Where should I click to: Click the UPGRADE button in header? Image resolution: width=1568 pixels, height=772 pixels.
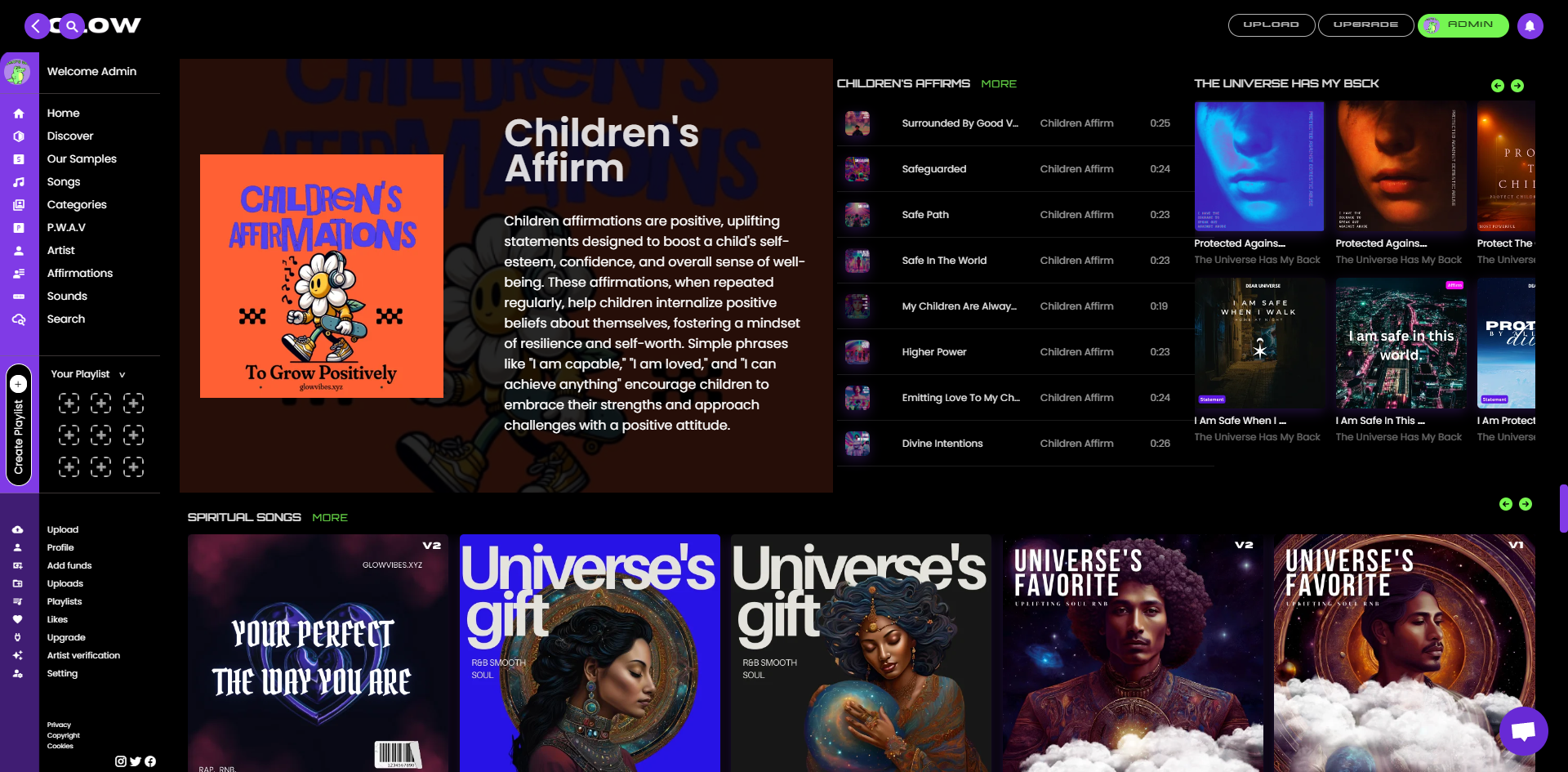click(1365, 25)
